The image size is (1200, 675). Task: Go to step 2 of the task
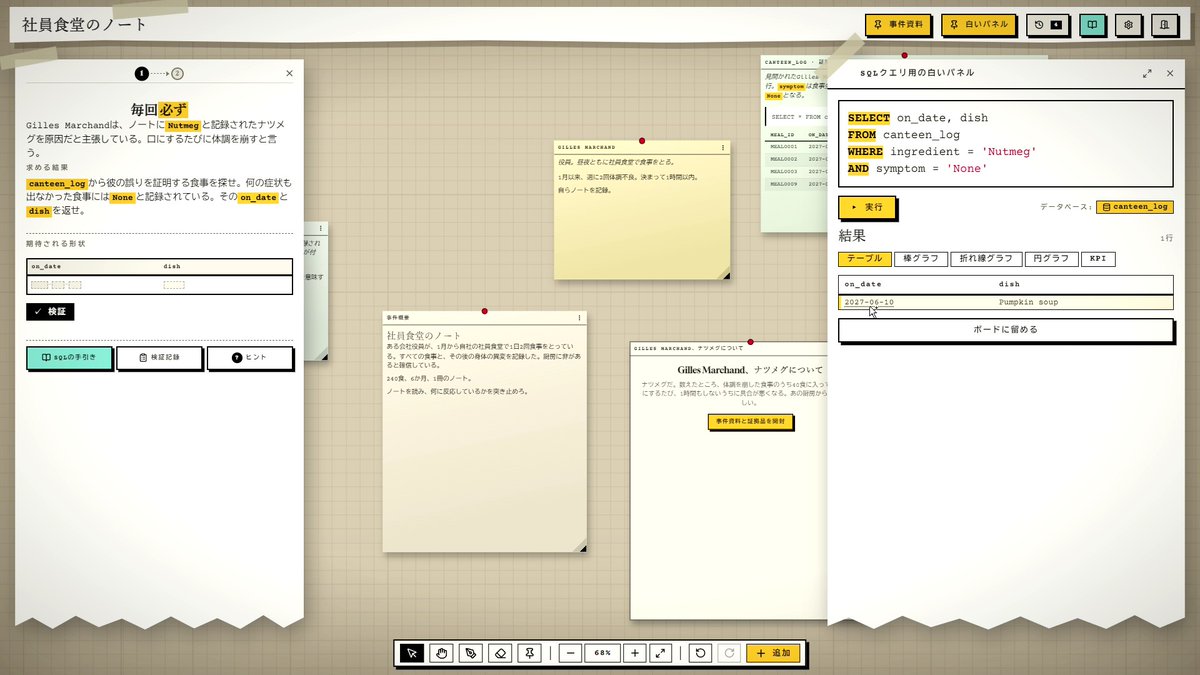(x=177, y=73)
